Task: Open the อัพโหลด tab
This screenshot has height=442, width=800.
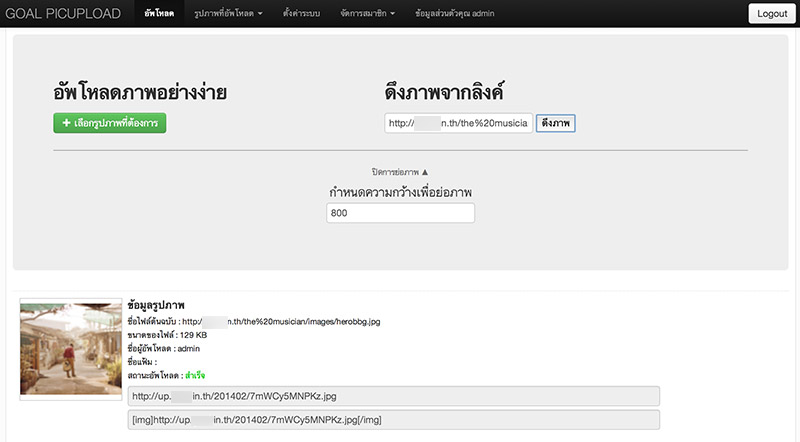Action: (158, 14)
